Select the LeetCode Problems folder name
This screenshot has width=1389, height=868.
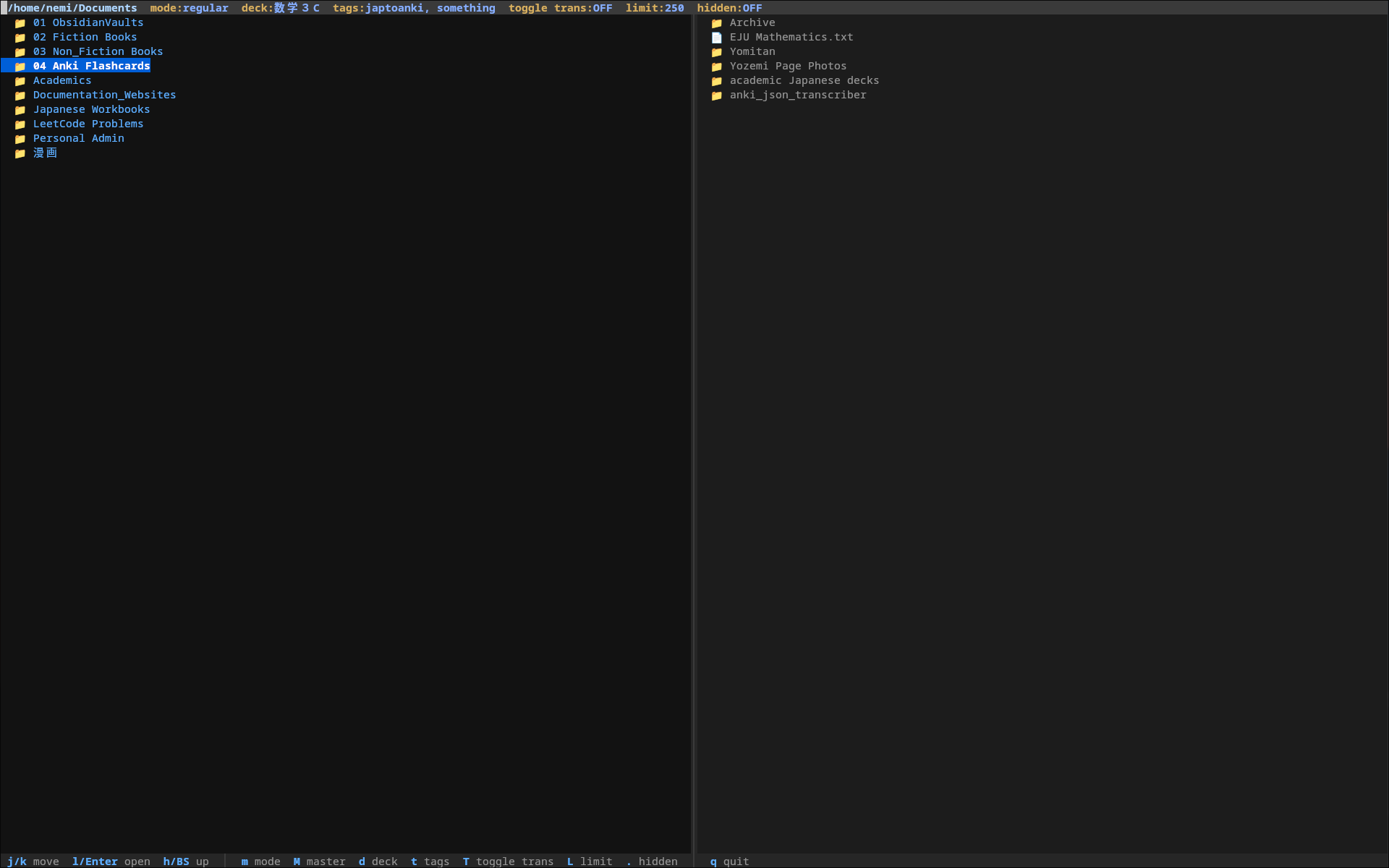(x=88, y=124)
